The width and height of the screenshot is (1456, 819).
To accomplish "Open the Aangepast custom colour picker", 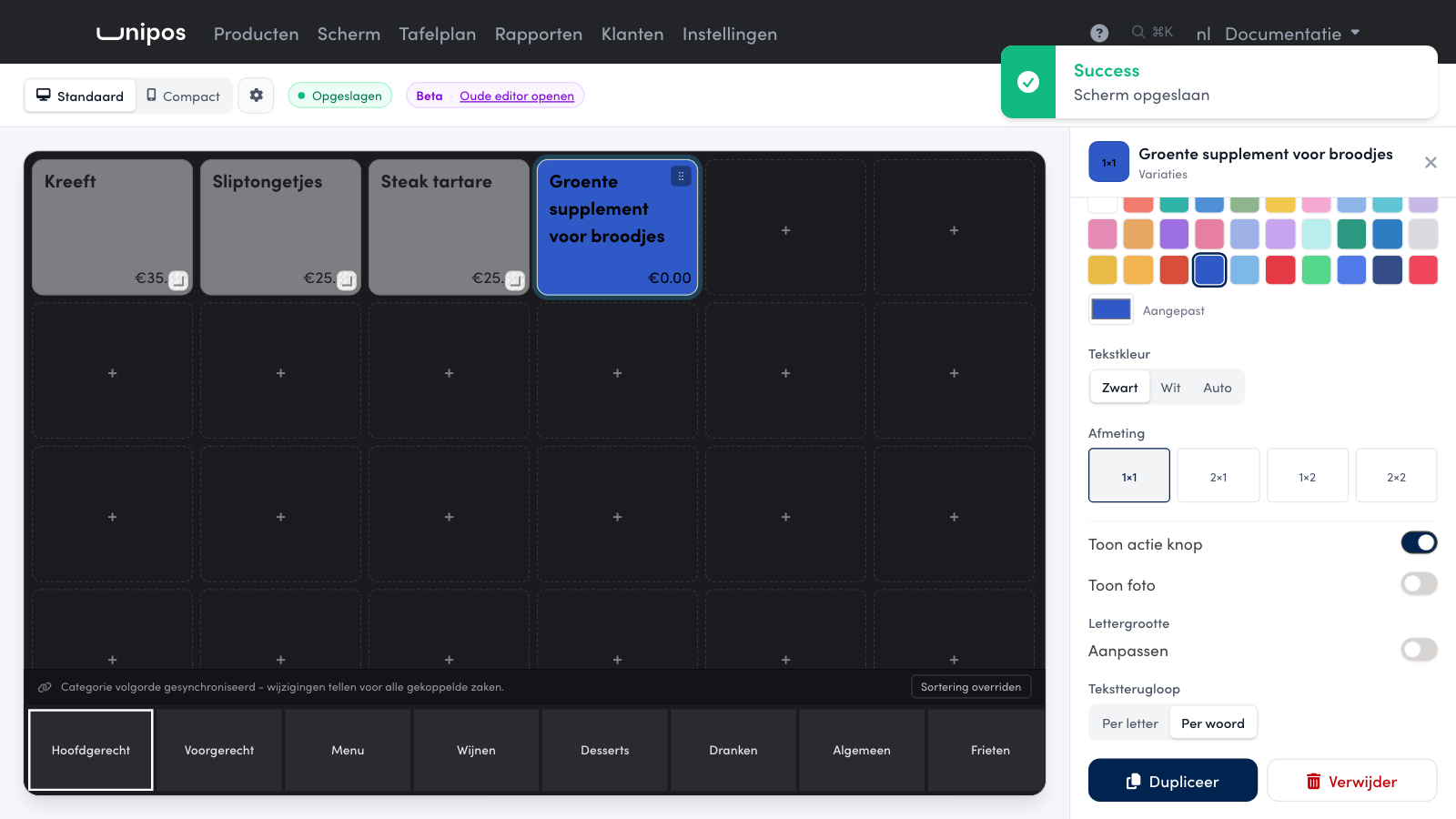I will pos(1111,309).
